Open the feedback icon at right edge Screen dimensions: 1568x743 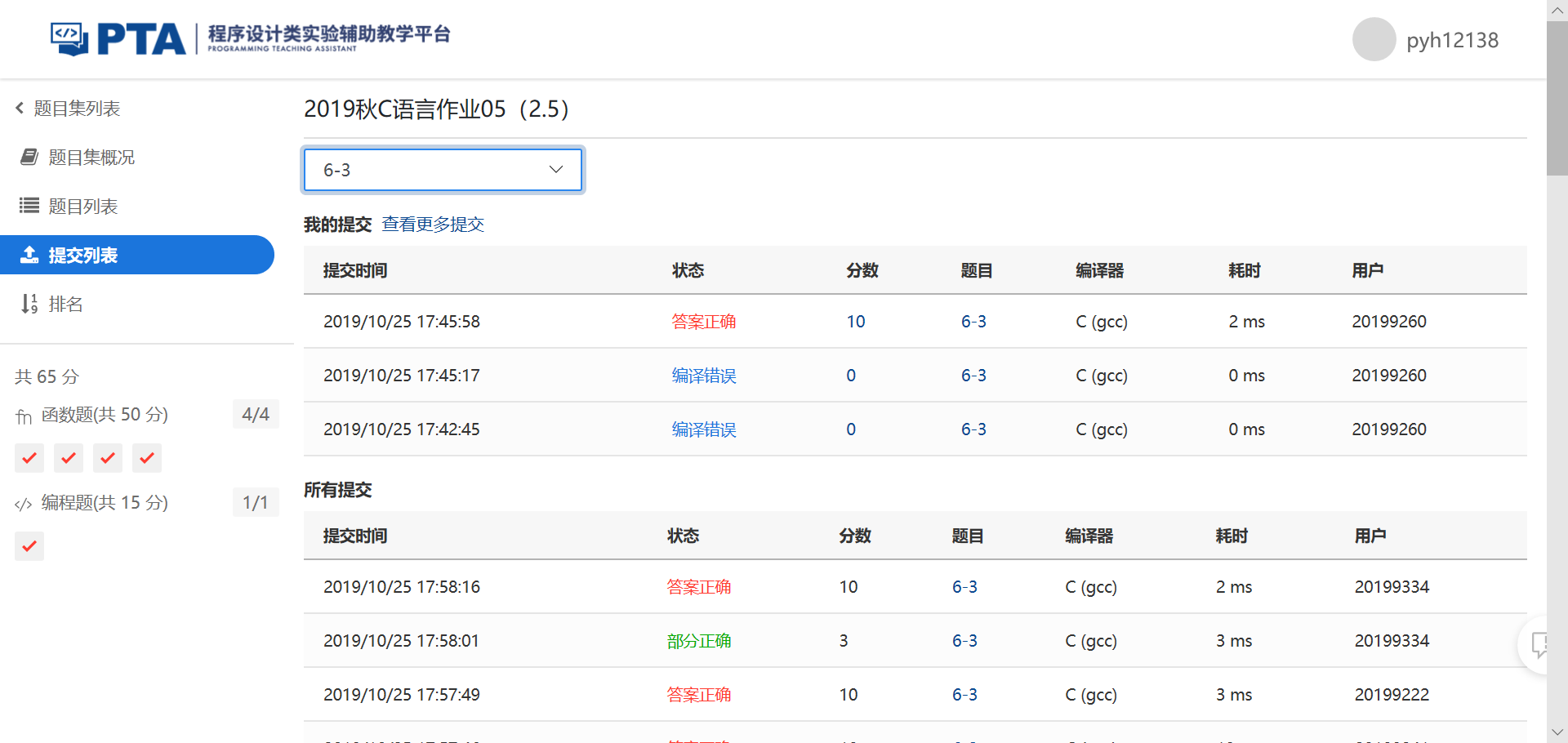click(x=1540, y=645)
